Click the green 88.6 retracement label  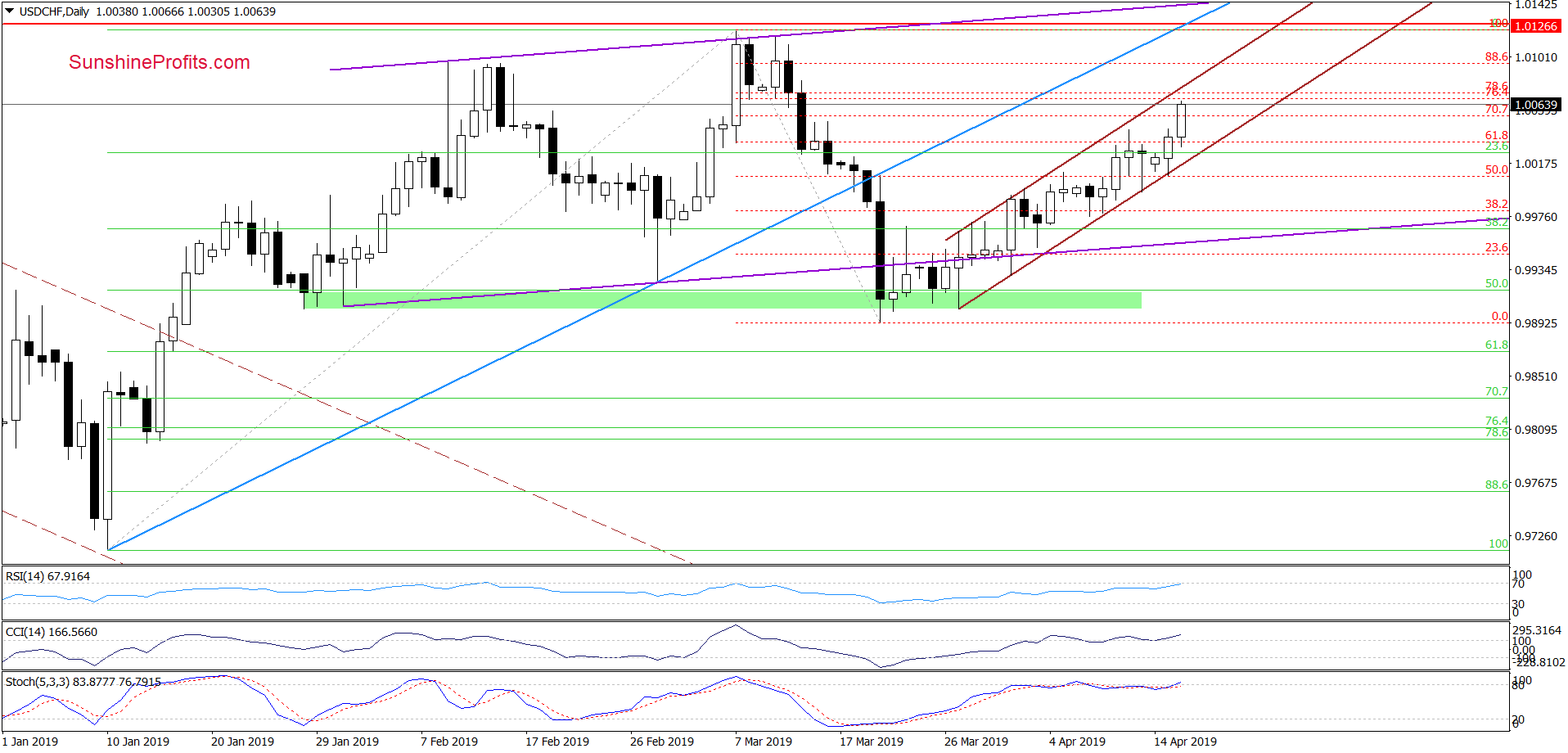[x=1497, y=485]
